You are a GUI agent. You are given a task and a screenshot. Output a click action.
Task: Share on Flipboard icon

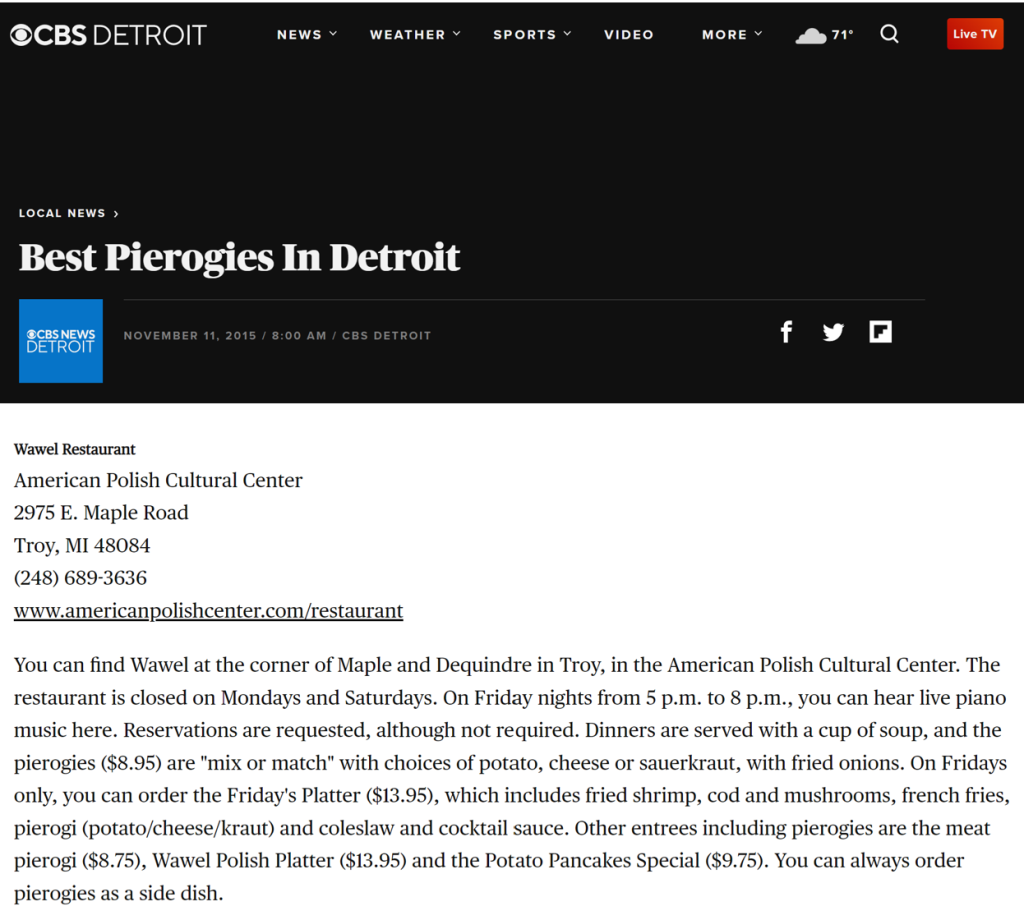[880, 332]
